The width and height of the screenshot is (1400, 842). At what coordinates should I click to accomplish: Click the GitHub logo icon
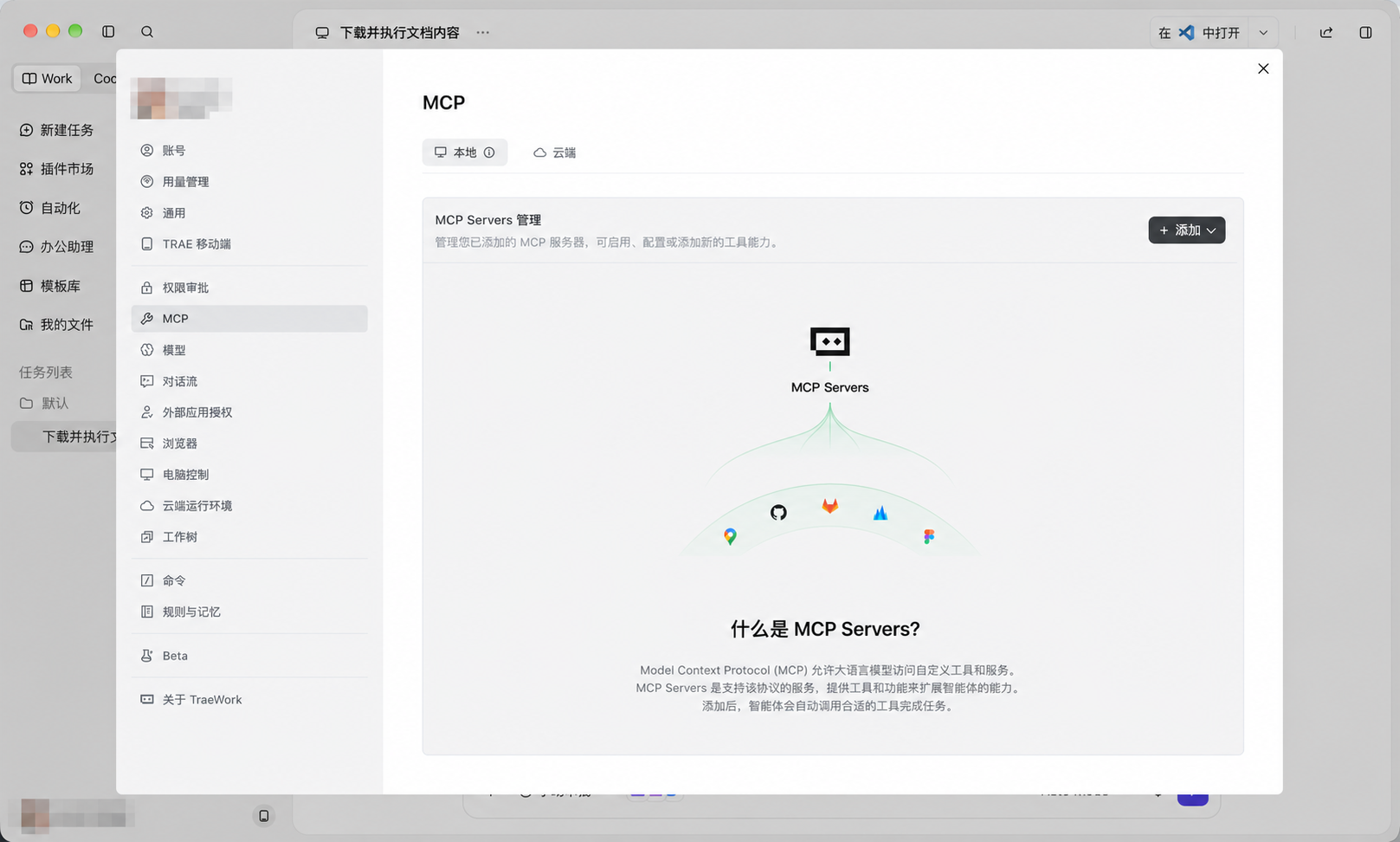point(778,513)
